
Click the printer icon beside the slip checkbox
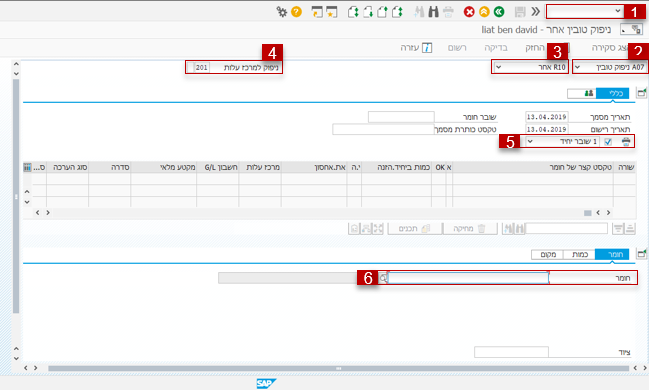626,142
